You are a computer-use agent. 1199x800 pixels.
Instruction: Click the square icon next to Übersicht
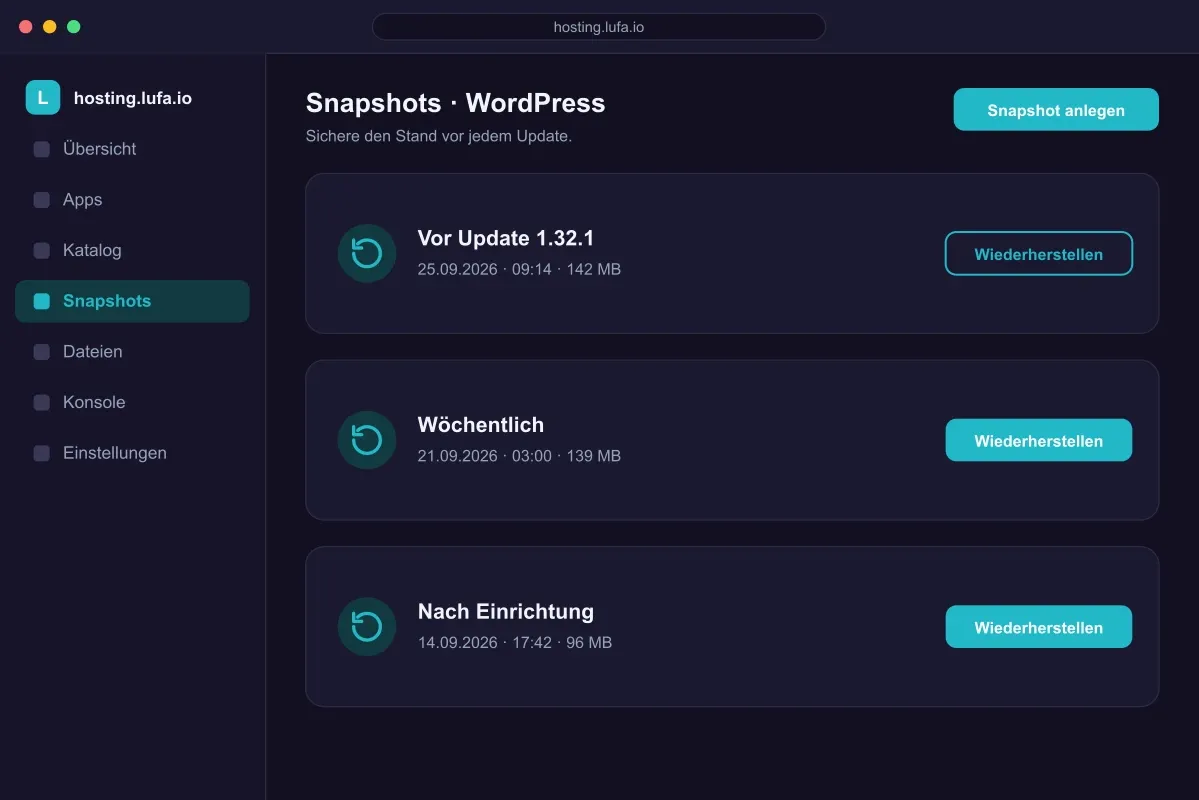(x=42, y=149)
